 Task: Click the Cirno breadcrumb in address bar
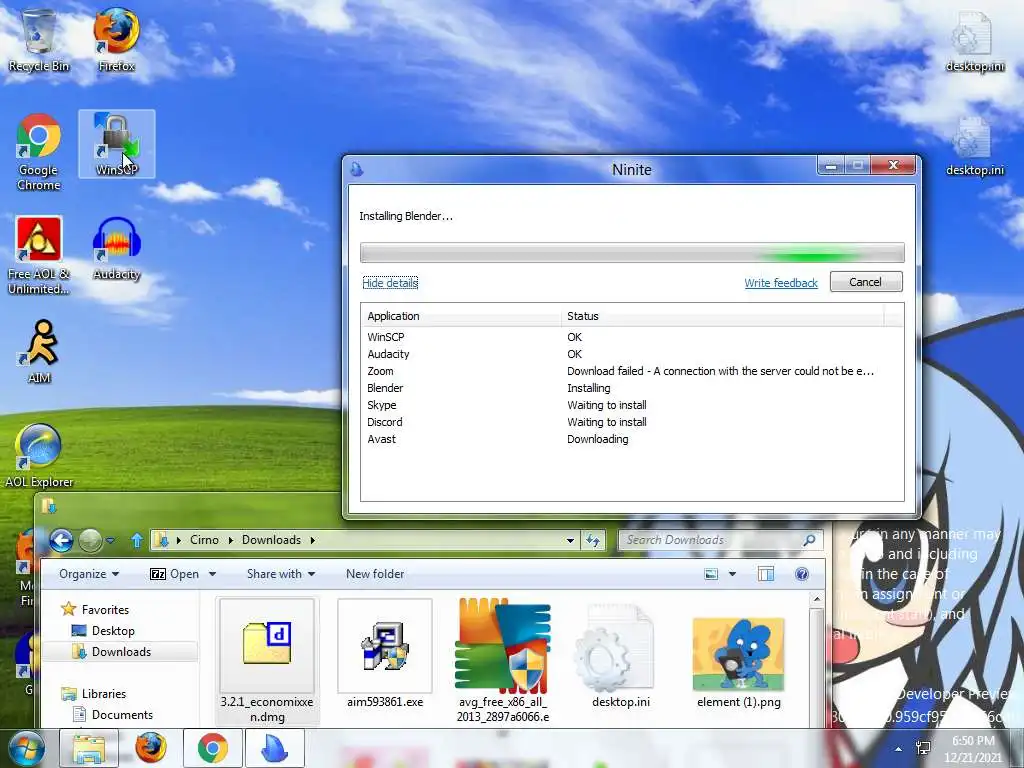coord(204,540)
